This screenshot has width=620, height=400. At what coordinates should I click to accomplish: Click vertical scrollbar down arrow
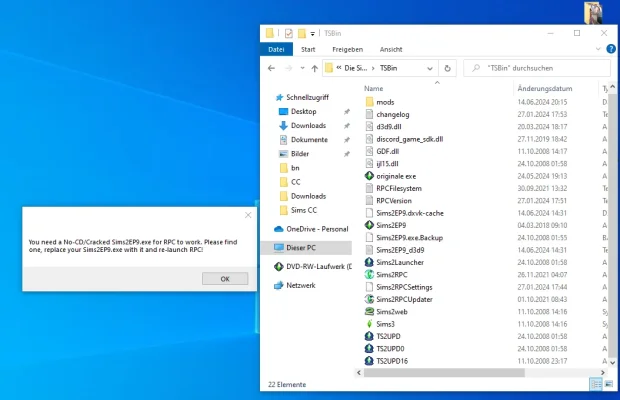click(612, 362)
